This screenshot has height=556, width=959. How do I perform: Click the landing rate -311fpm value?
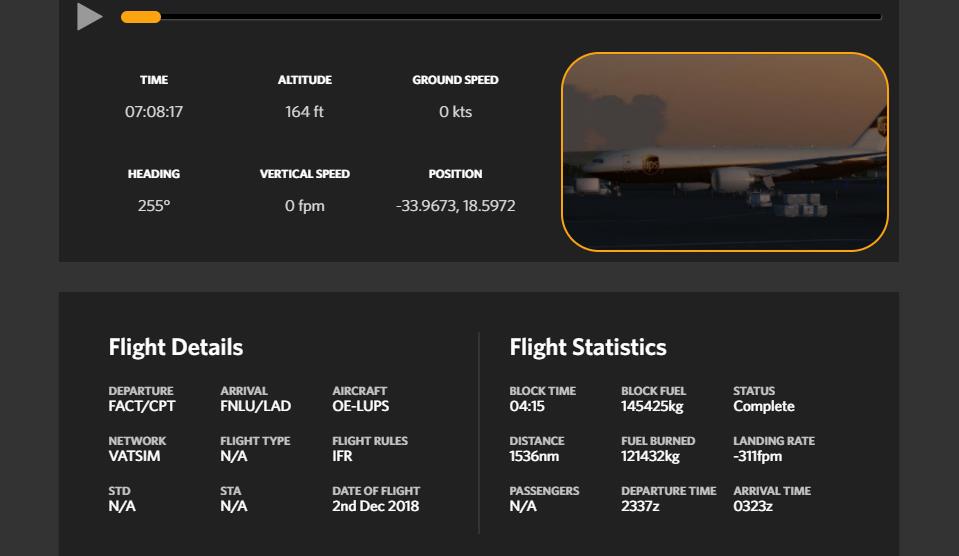click(757, 456)
